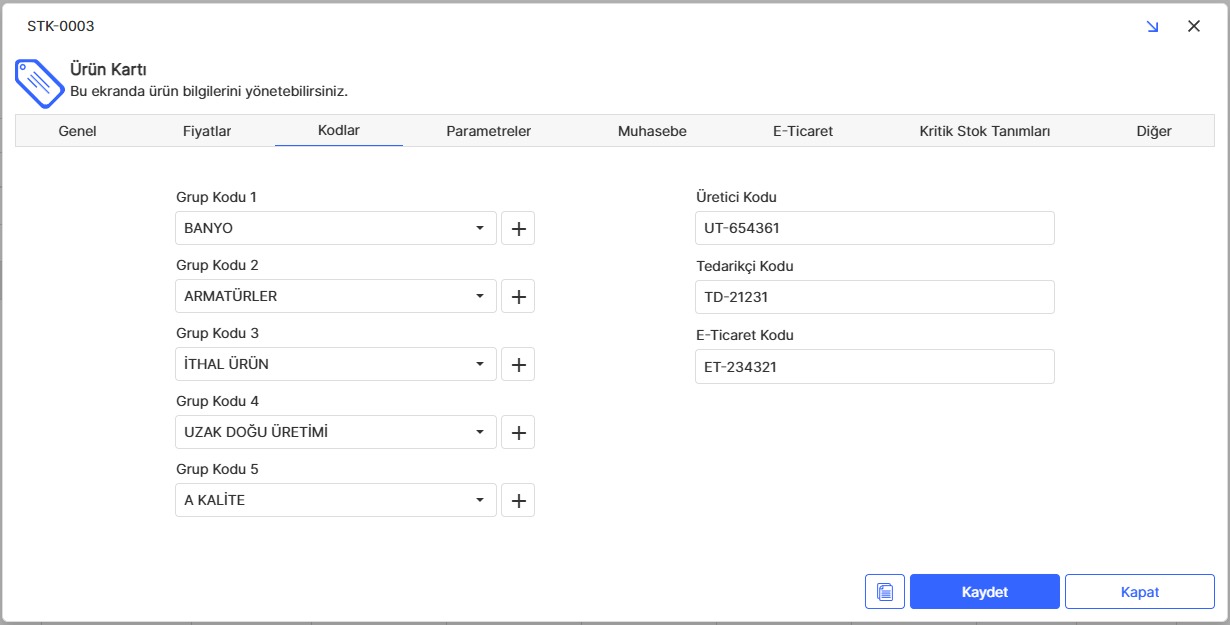
Task: Click the blue diagonal arrow icon in title bar
Action: [x=1152, y=27]
